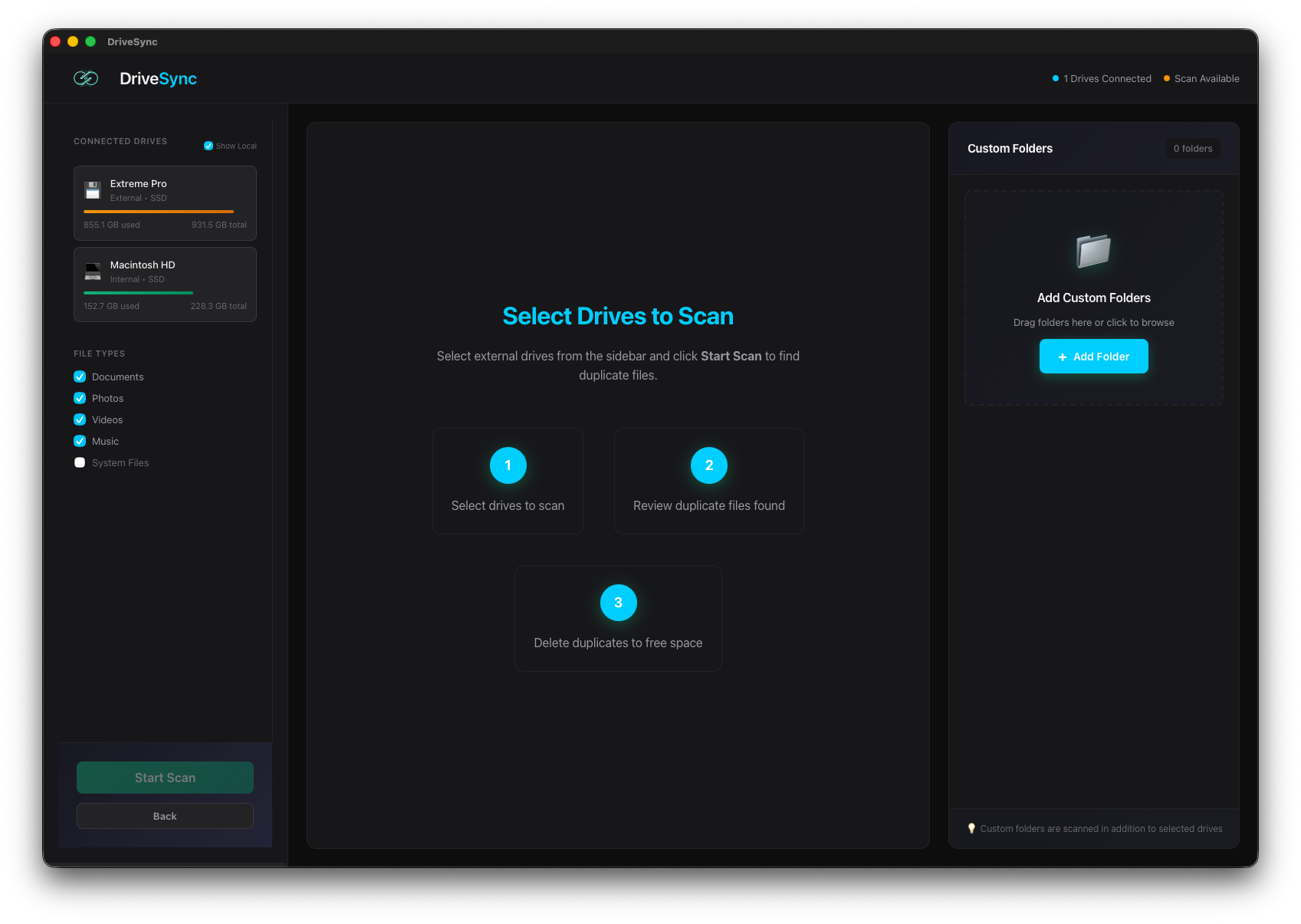Disable the Photos file type checkbox
Viewport: 1301px width, 924px height.
(x=80, y=398)
